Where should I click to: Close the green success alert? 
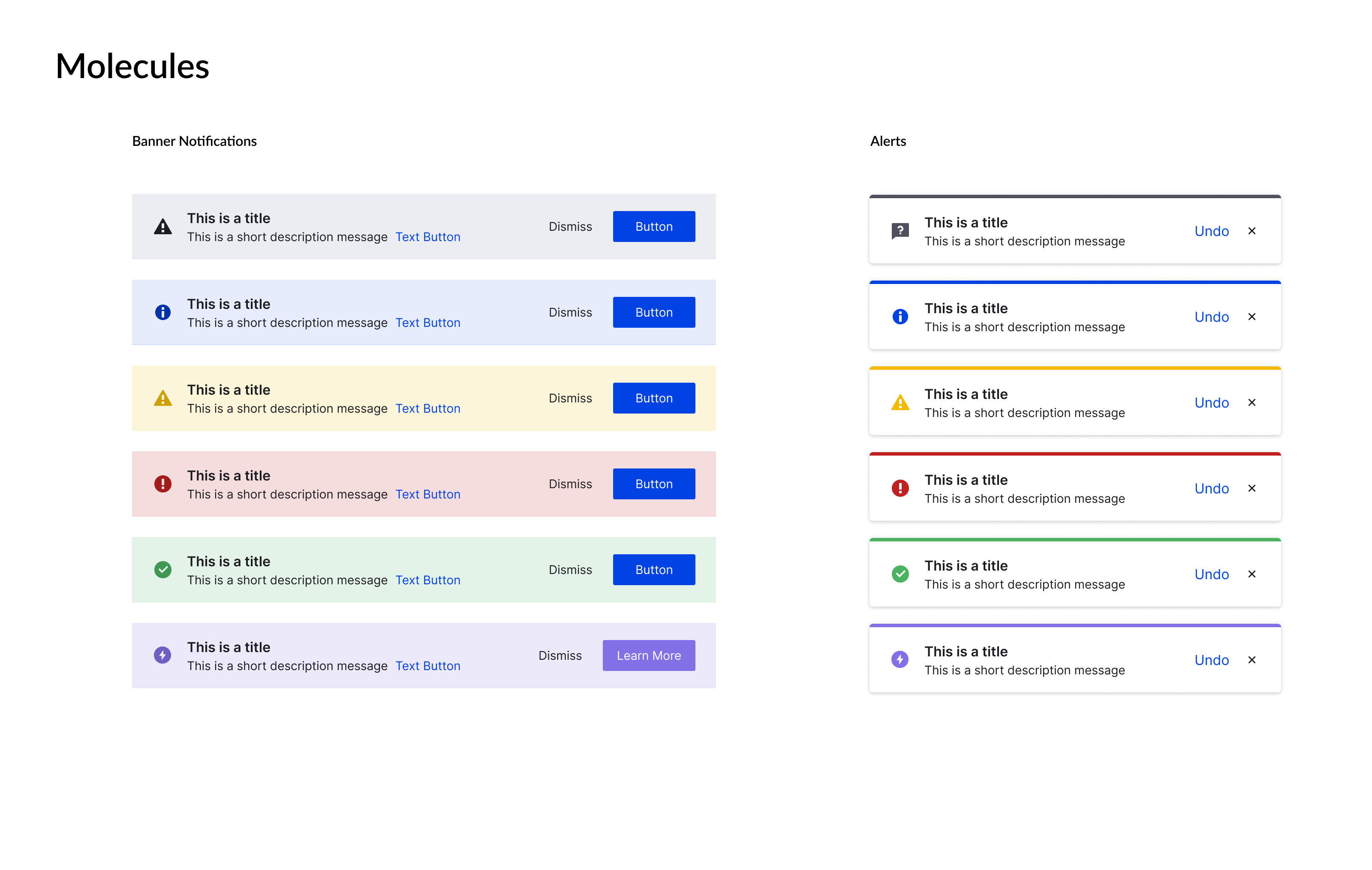point(1251,574)
